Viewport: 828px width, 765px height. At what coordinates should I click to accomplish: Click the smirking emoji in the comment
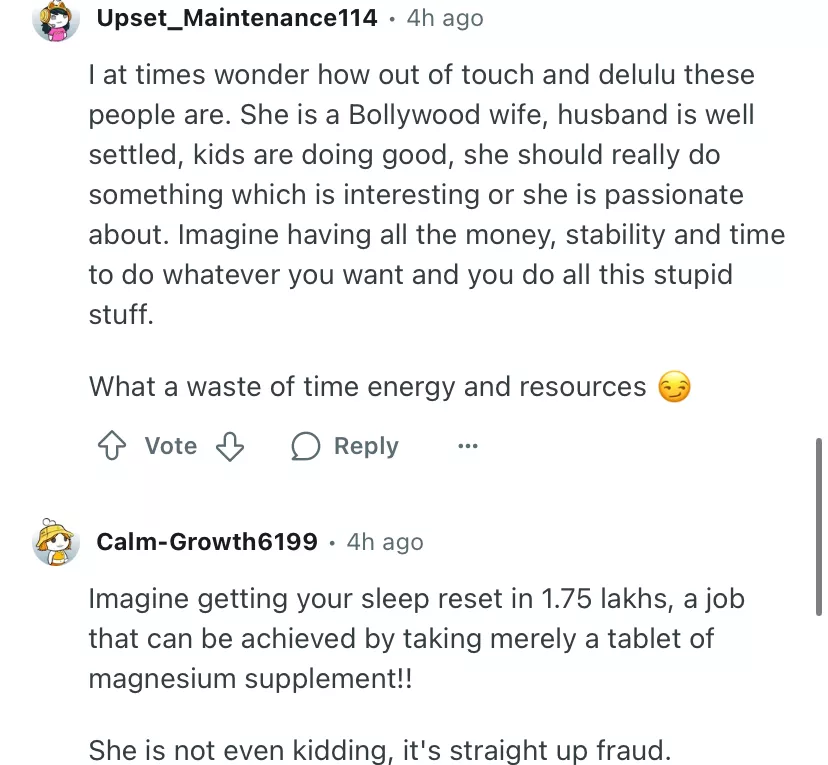[675, 387]
